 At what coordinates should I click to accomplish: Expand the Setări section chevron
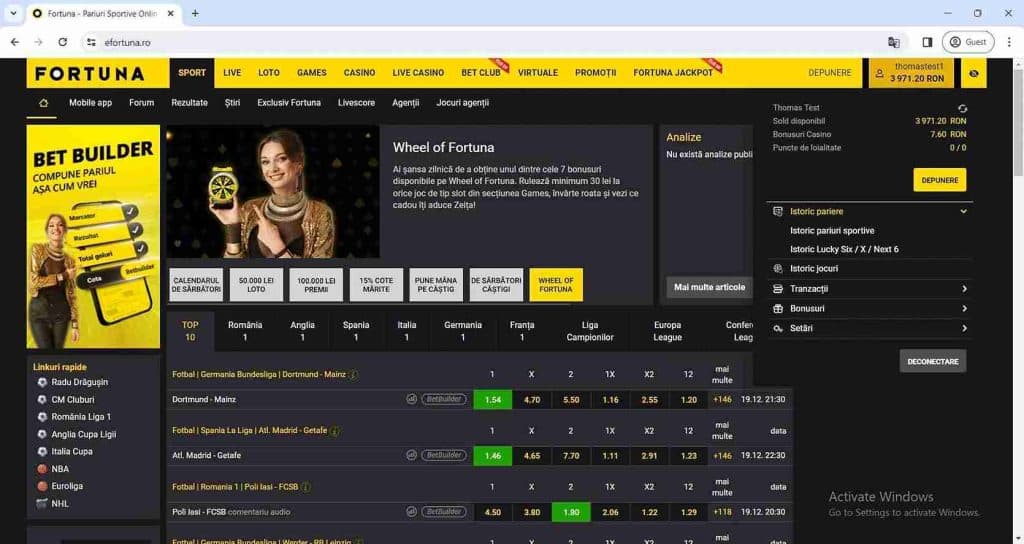[965, 328]
